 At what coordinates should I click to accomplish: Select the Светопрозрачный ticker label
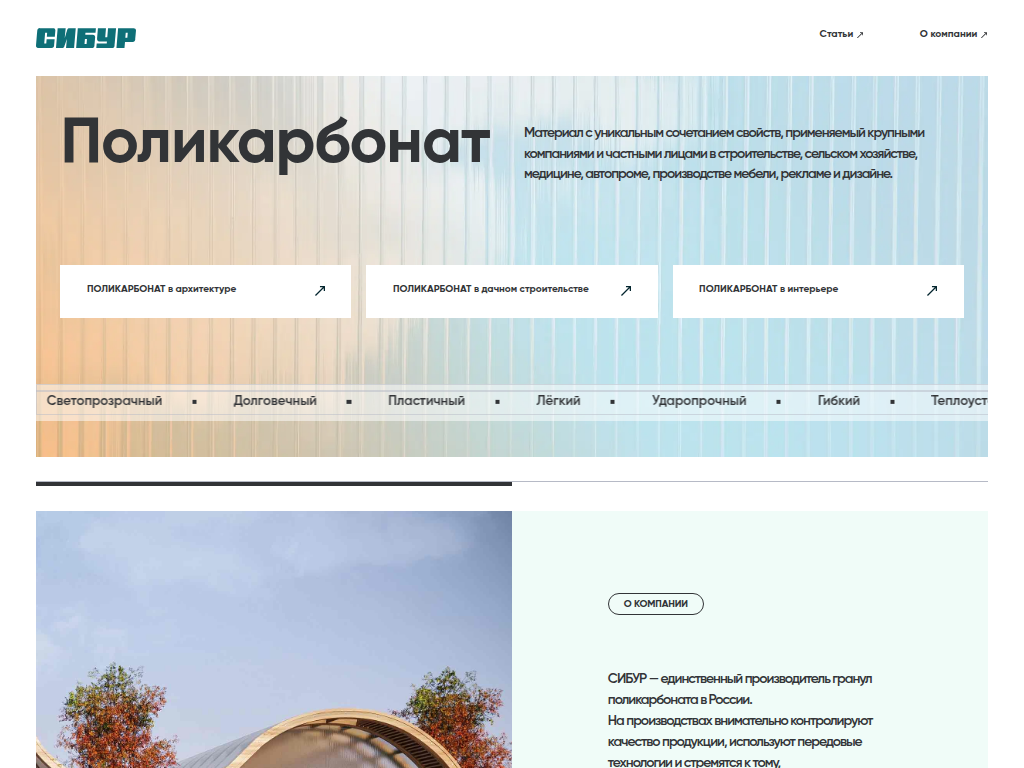106,400
